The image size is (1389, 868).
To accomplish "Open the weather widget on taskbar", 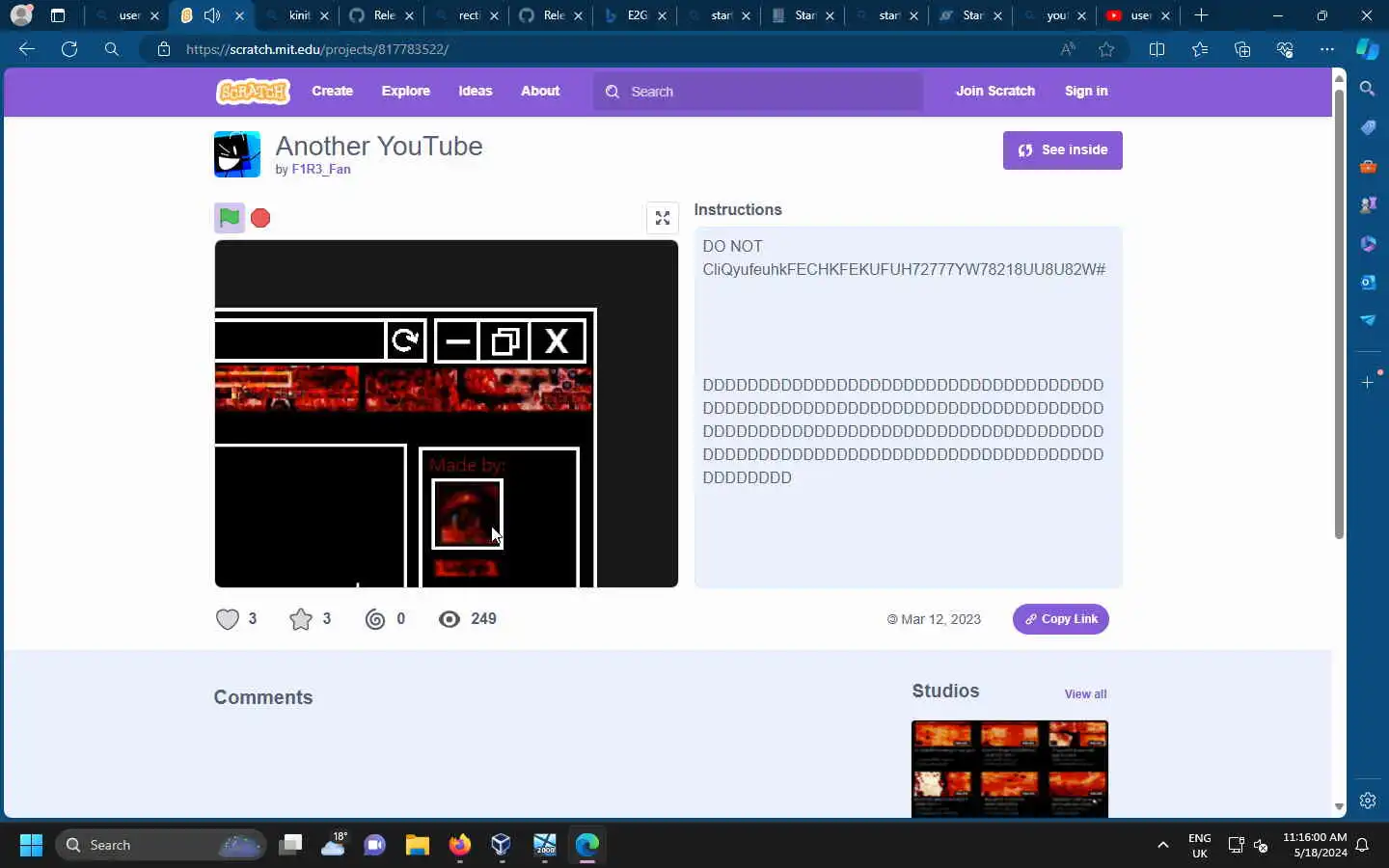I will 333,845.
